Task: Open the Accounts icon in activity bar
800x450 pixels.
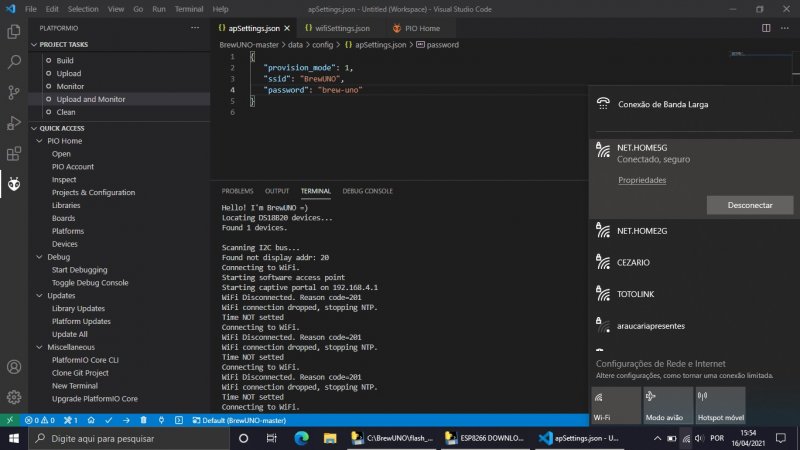Action: pyautogui.click(x=14, y=367)
